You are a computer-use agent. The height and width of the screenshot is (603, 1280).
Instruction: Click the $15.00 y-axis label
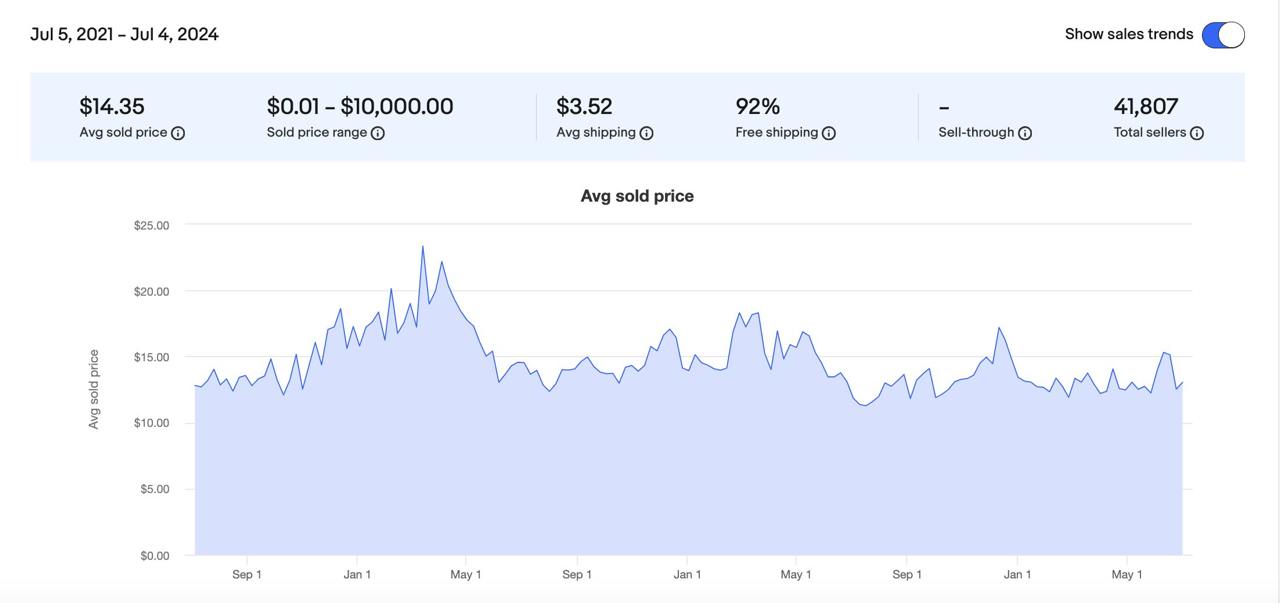151,358
